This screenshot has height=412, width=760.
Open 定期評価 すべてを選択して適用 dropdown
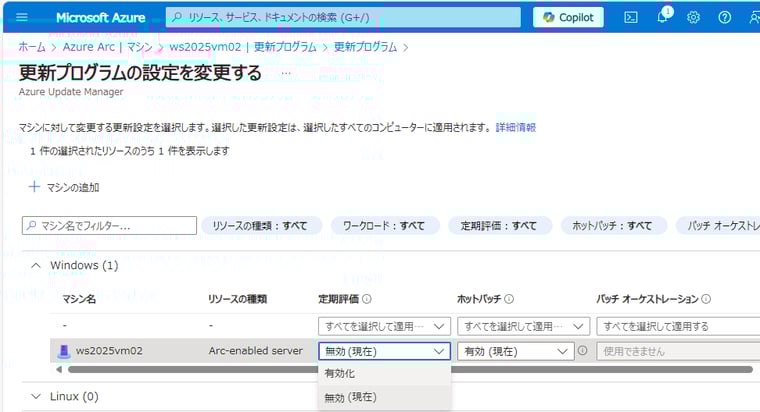pos(384,326)
